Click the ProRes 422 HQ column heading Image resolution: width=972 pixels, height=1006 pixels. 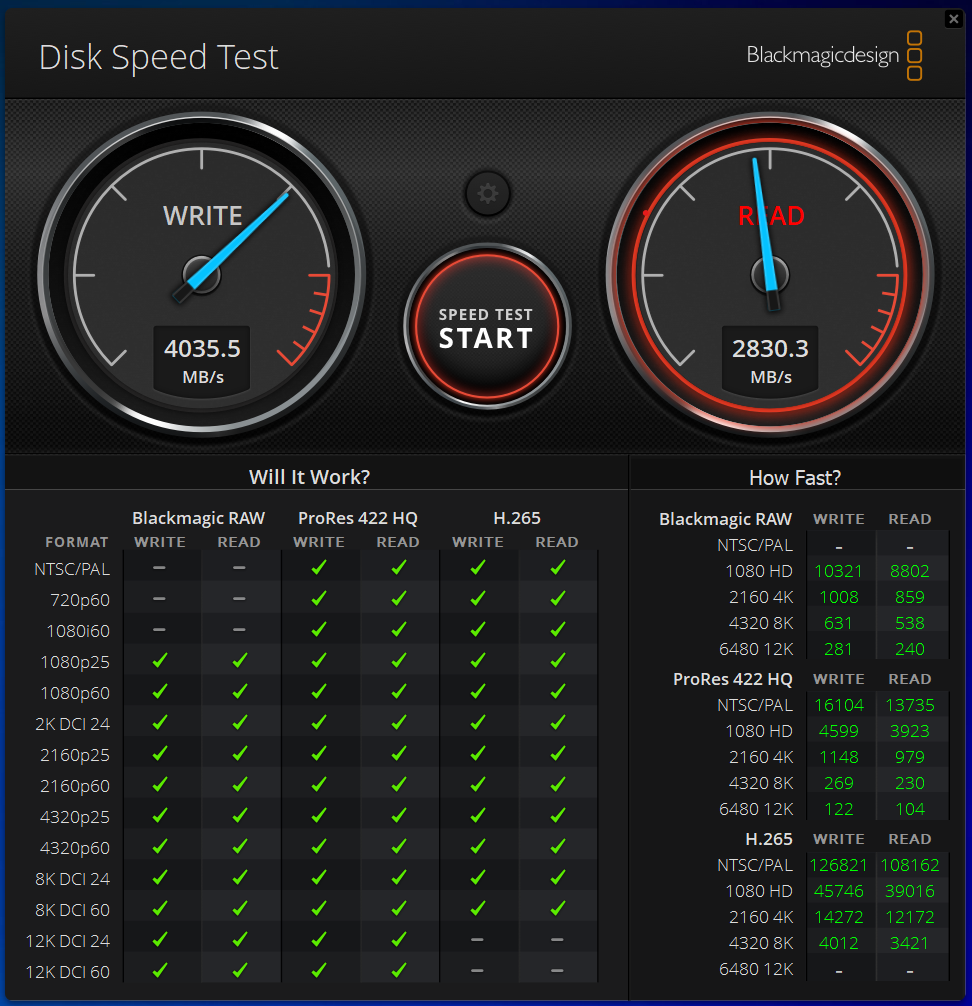pos(357,518)
